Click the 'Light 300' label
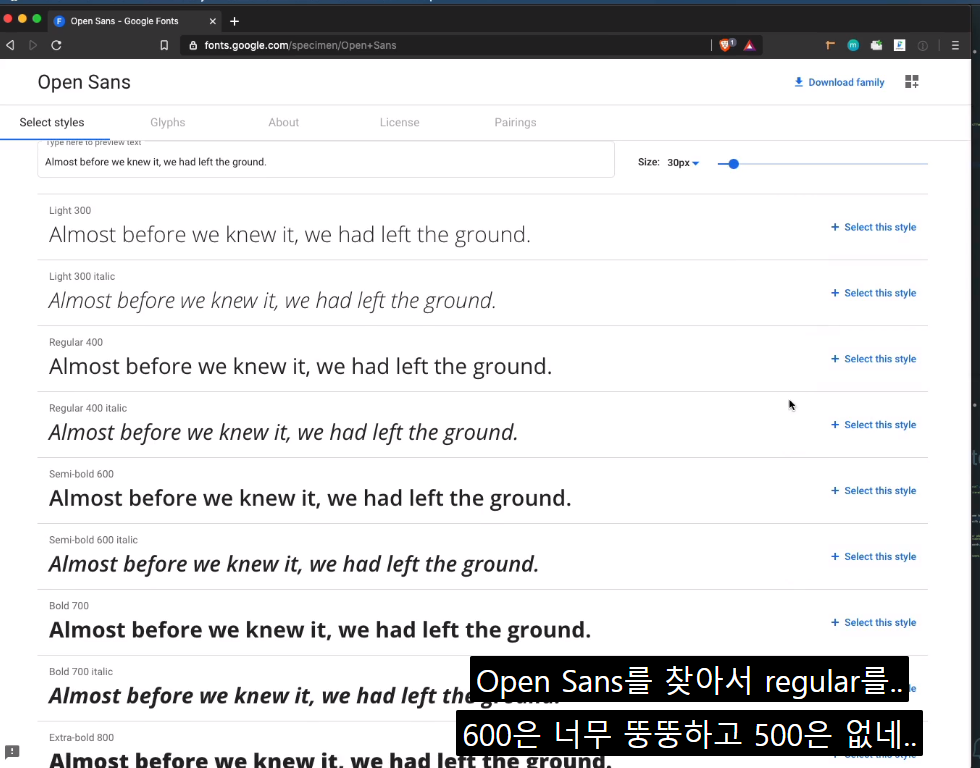Viewport: 980px width, 768px height. point(70,211)
